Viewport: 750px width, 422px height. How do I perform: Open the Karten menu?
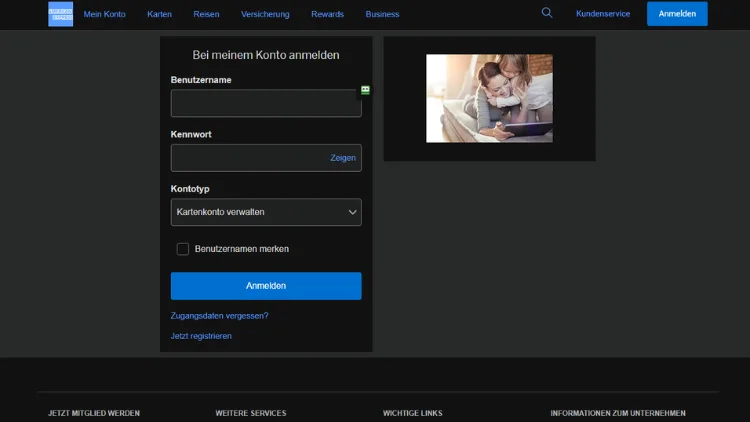click(x=159, y=14)
